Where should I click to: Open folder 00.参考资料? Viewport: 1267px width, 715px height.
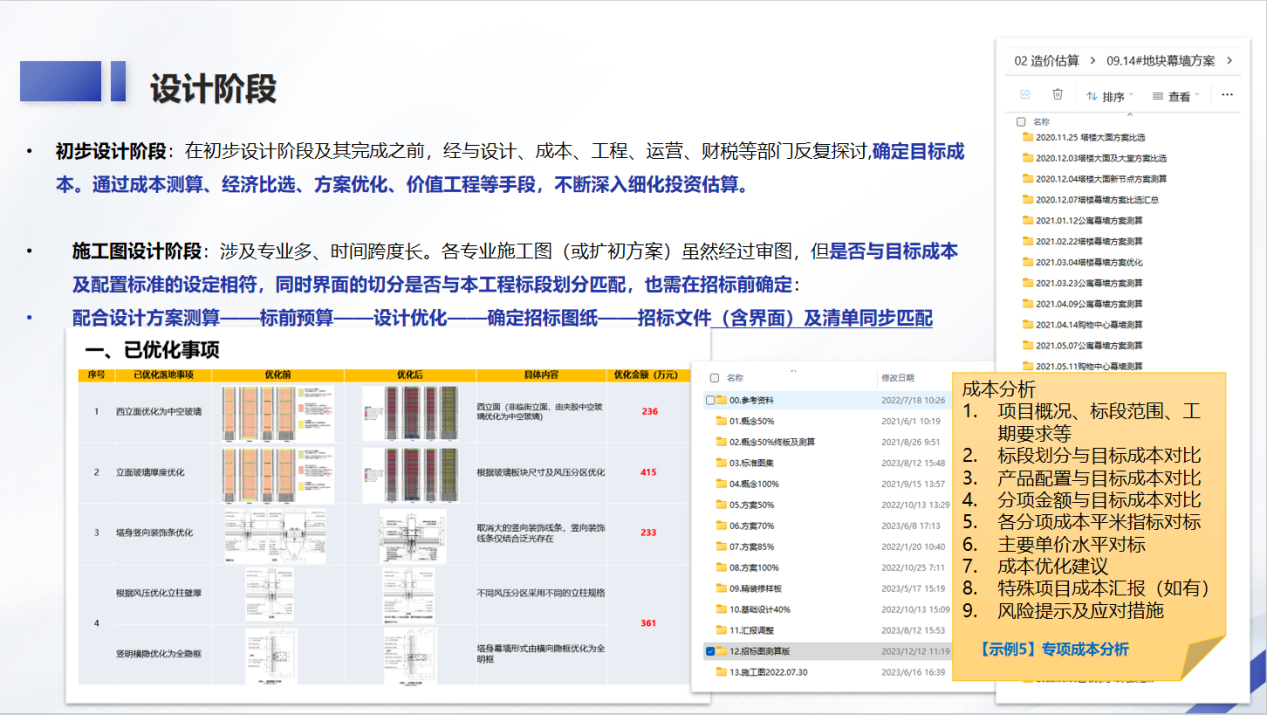tap(745, 400)
